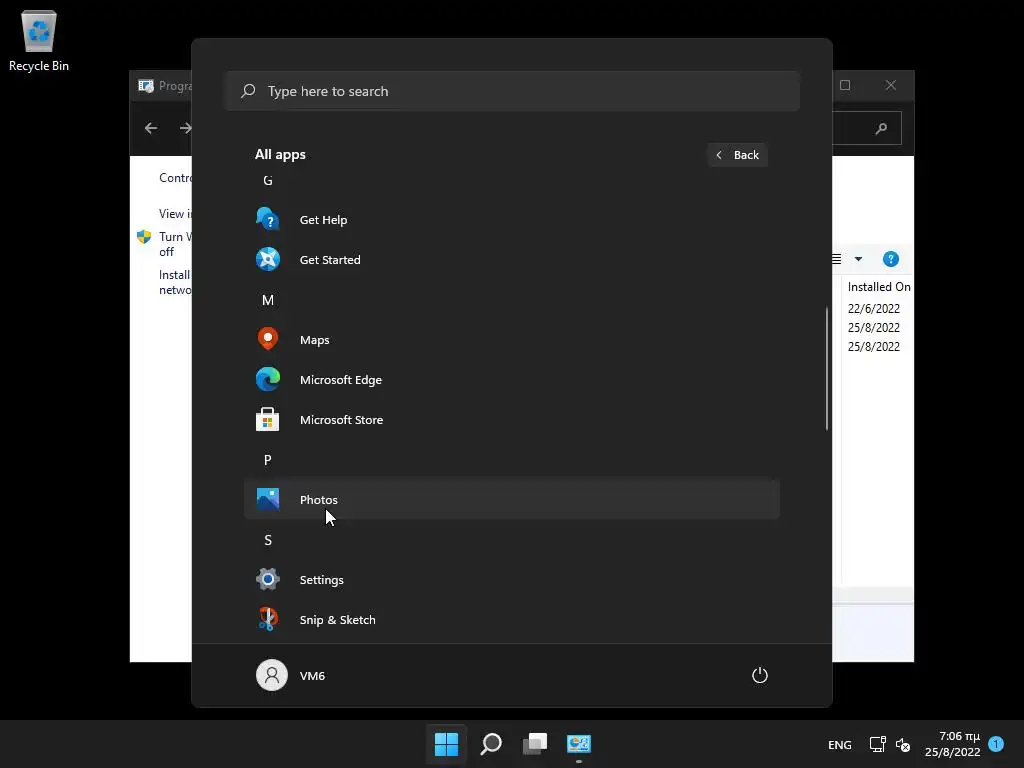Screen dimensions: 1024x768
Task: Open notification badge in taskbar
Action: (x=996, y=744)
